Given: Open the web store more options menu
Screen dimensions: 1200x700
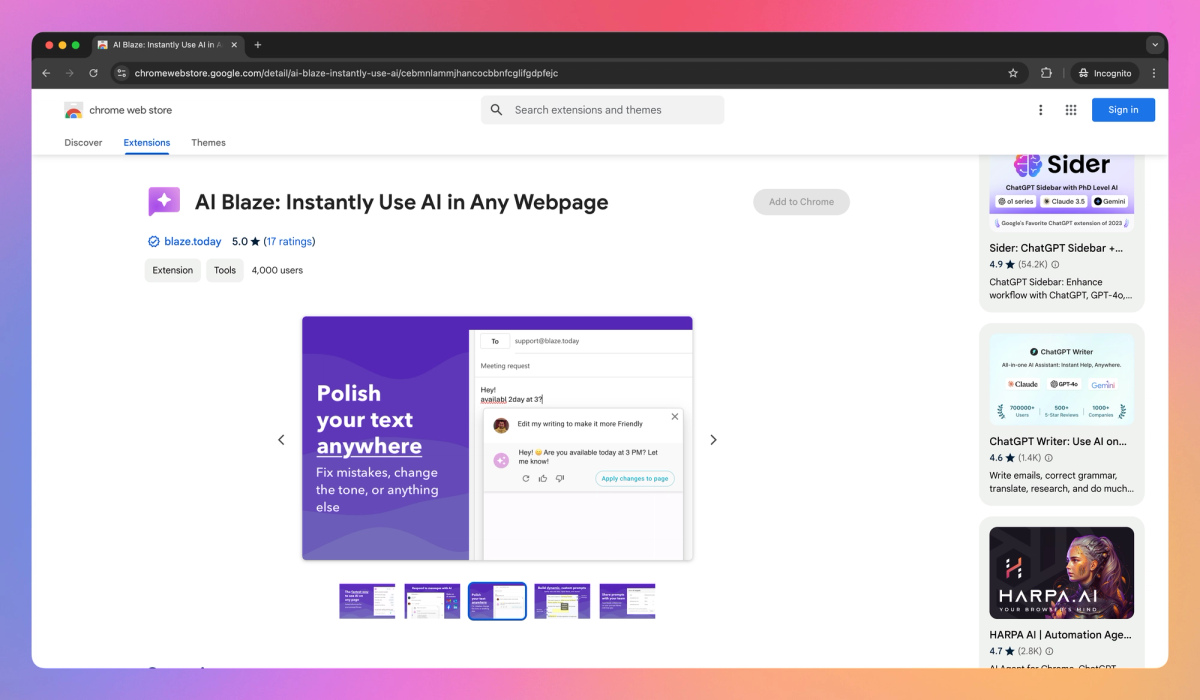Looking at the screenshot, I should (1040, 110).
